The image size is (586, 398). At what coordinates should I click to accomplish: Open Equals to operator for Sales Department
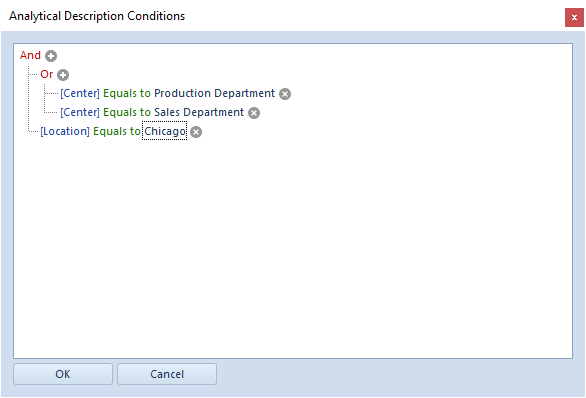click(x=127, y=112)
